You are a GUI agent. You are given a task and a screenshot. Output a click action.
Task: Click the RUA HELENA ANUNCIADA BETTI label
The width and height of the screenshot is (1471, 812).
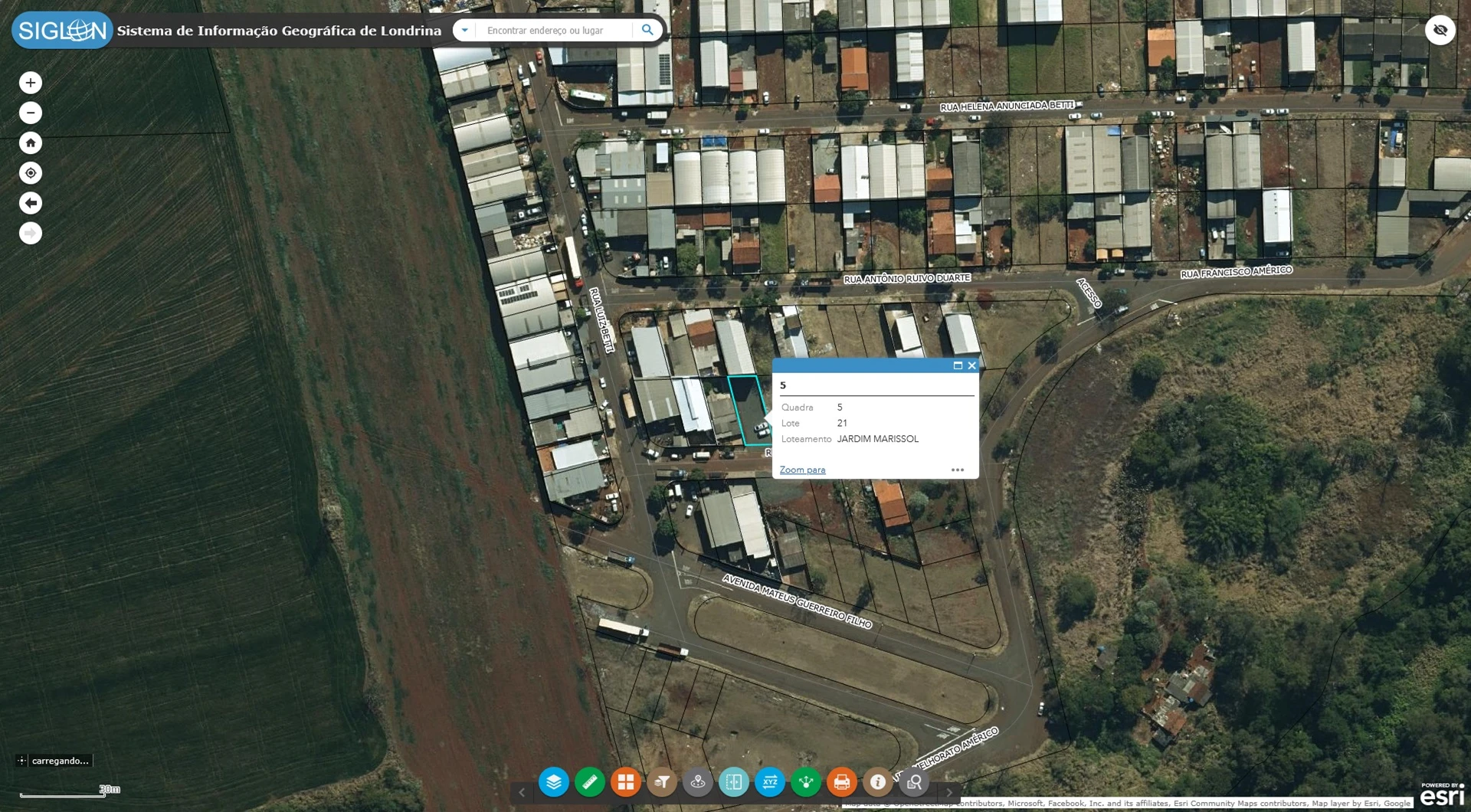pos(1007,106)
